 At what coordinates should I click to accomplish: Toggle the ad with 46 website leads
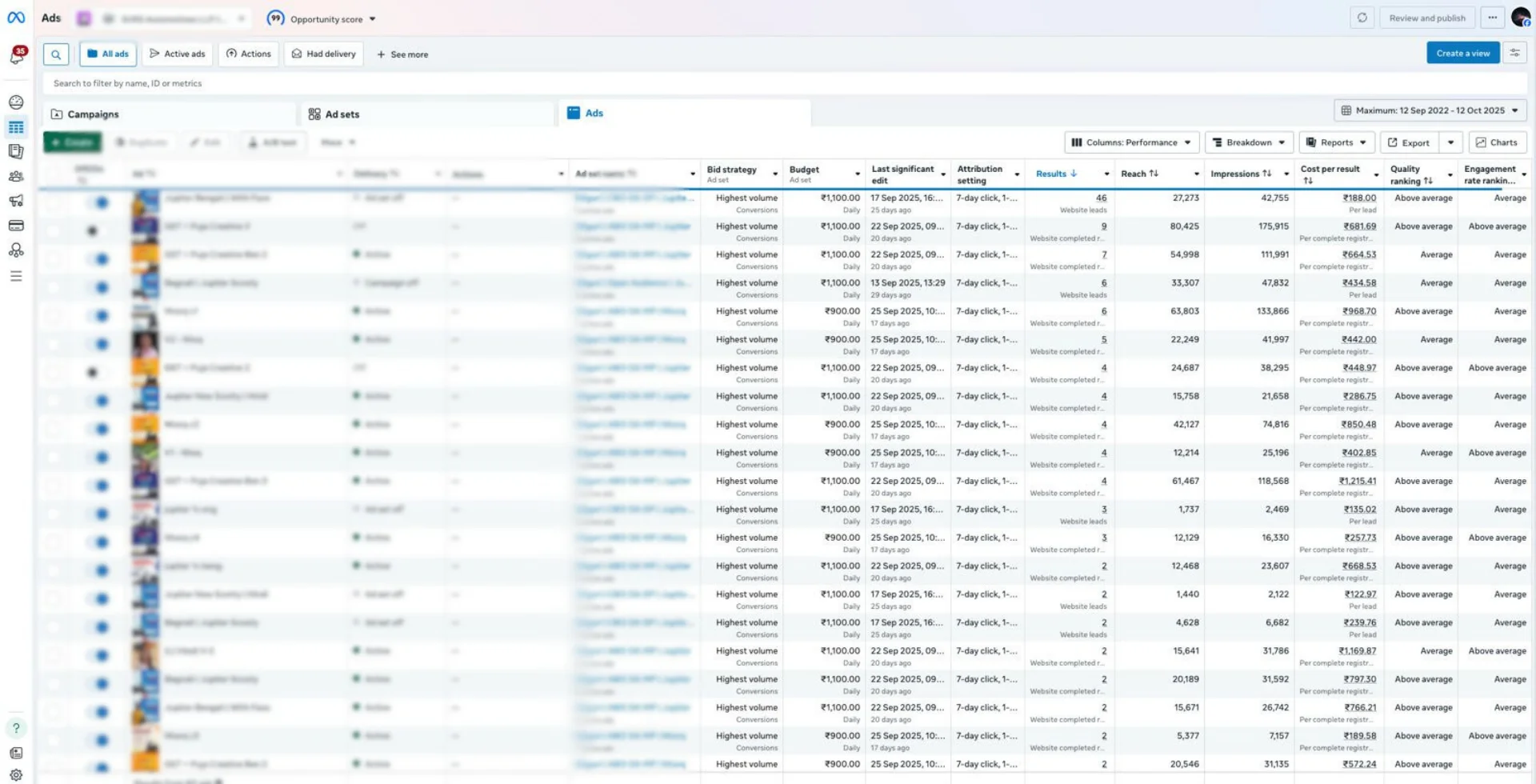[99, 202]
